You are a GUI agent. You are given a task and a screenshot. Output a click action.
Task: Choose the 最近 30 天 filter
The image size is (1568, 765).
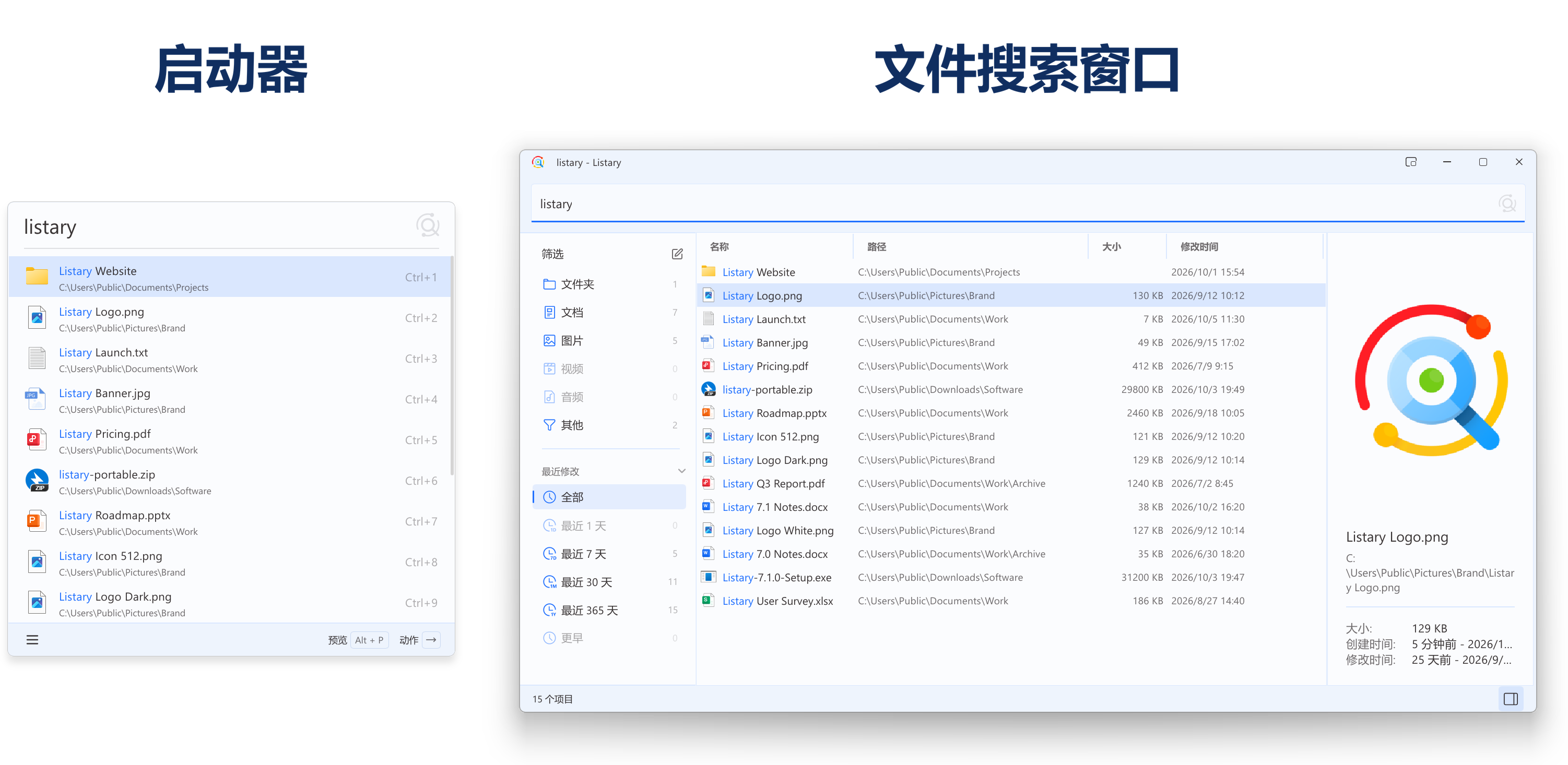(609, 582)
